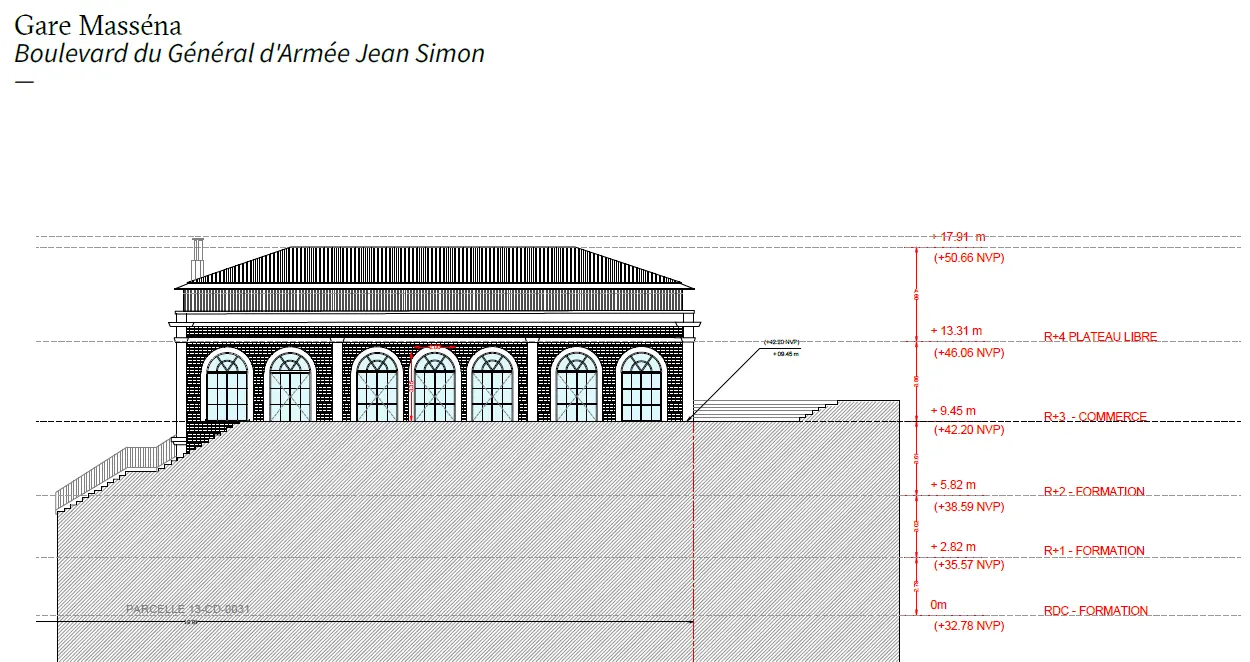Select the "(+50.66 NVP)" elevation value

pos(969,258)
